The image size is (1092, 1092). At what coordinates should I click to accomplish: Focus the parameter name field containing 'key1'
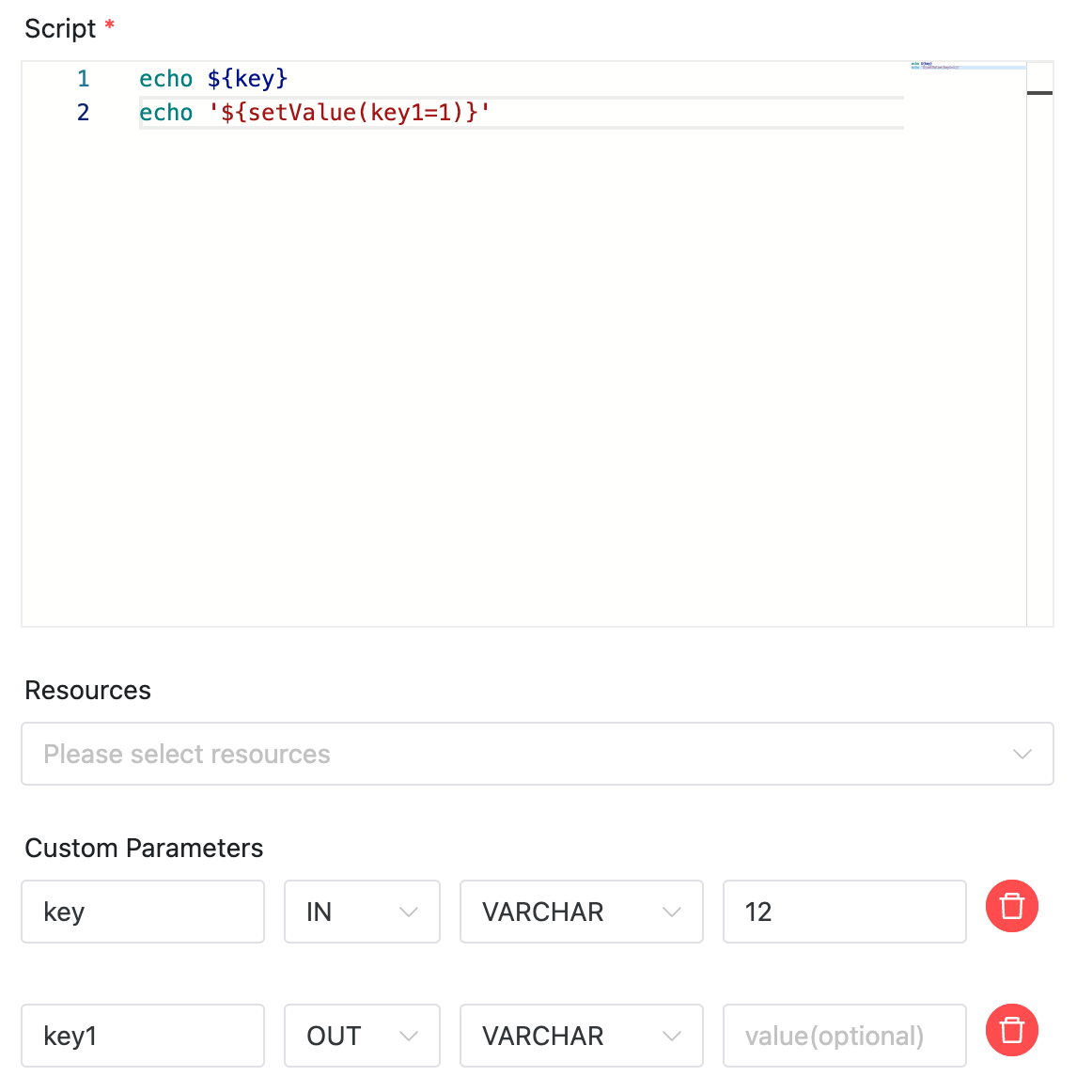[143, 1036]
